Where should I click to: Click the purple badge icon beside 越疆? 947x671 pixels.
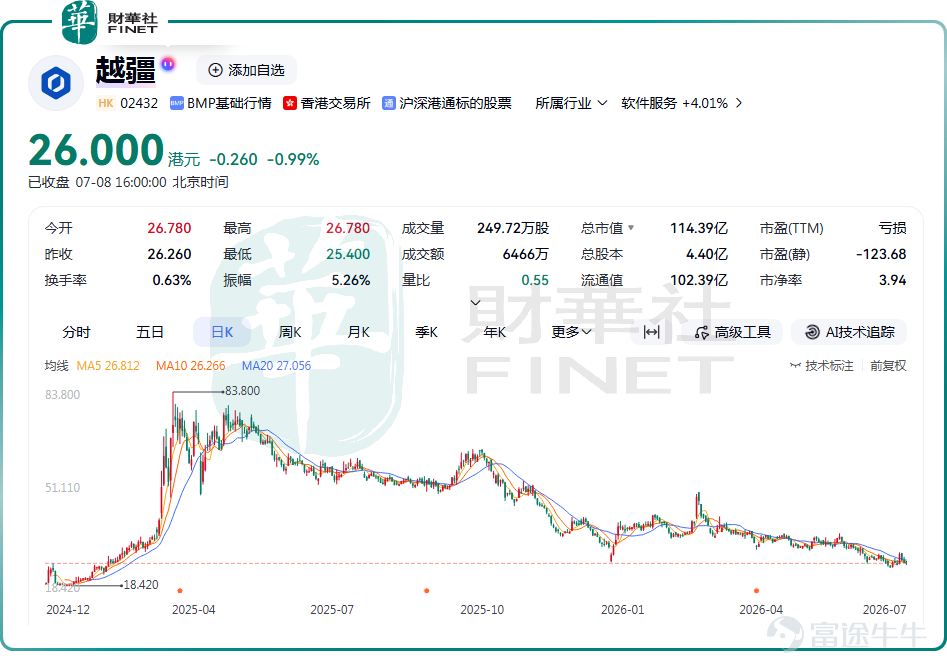click(168, 63)
